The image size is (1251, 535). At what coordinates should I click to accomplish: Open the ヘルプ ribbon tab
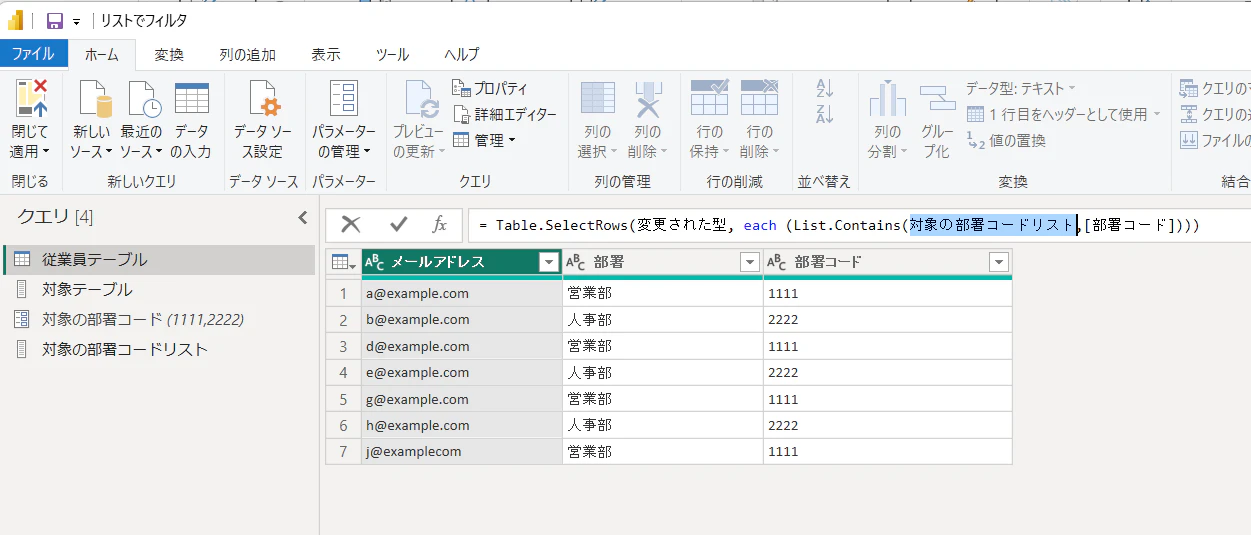[x=462, y=54]
